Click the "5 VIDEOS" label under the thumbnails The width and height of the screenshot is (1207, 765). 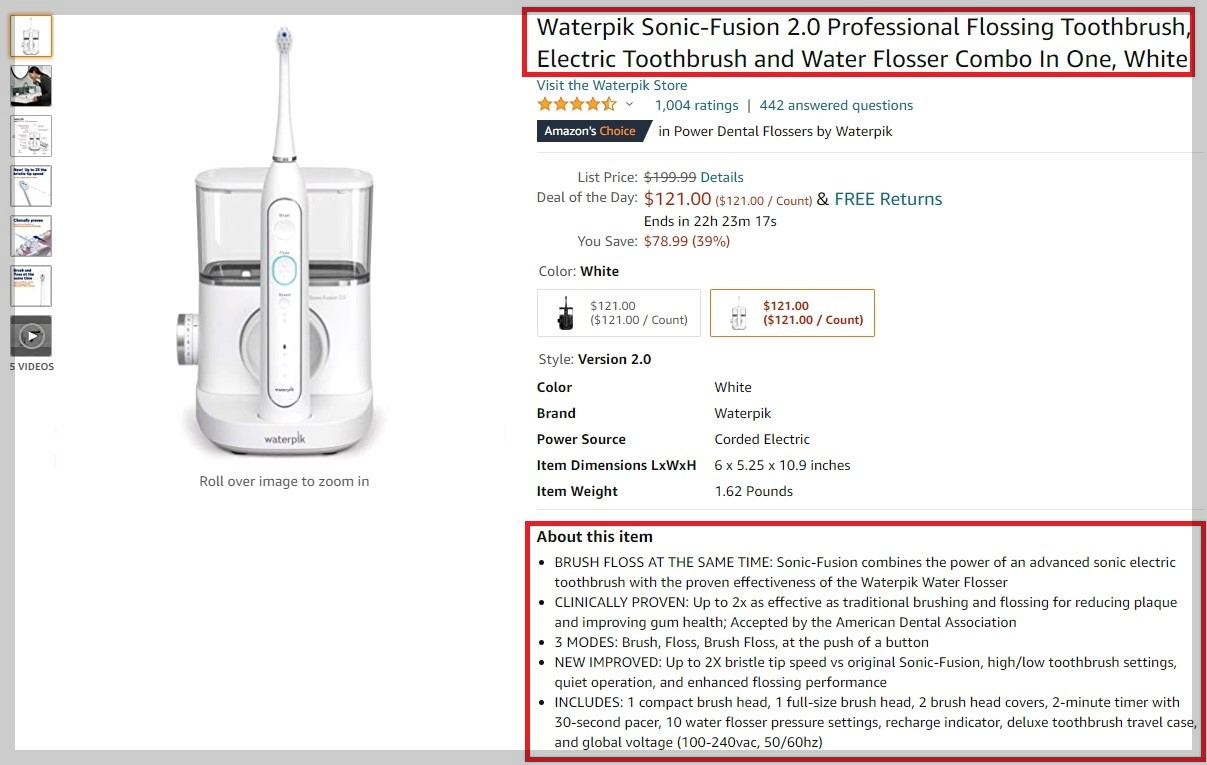coord(31,366)
